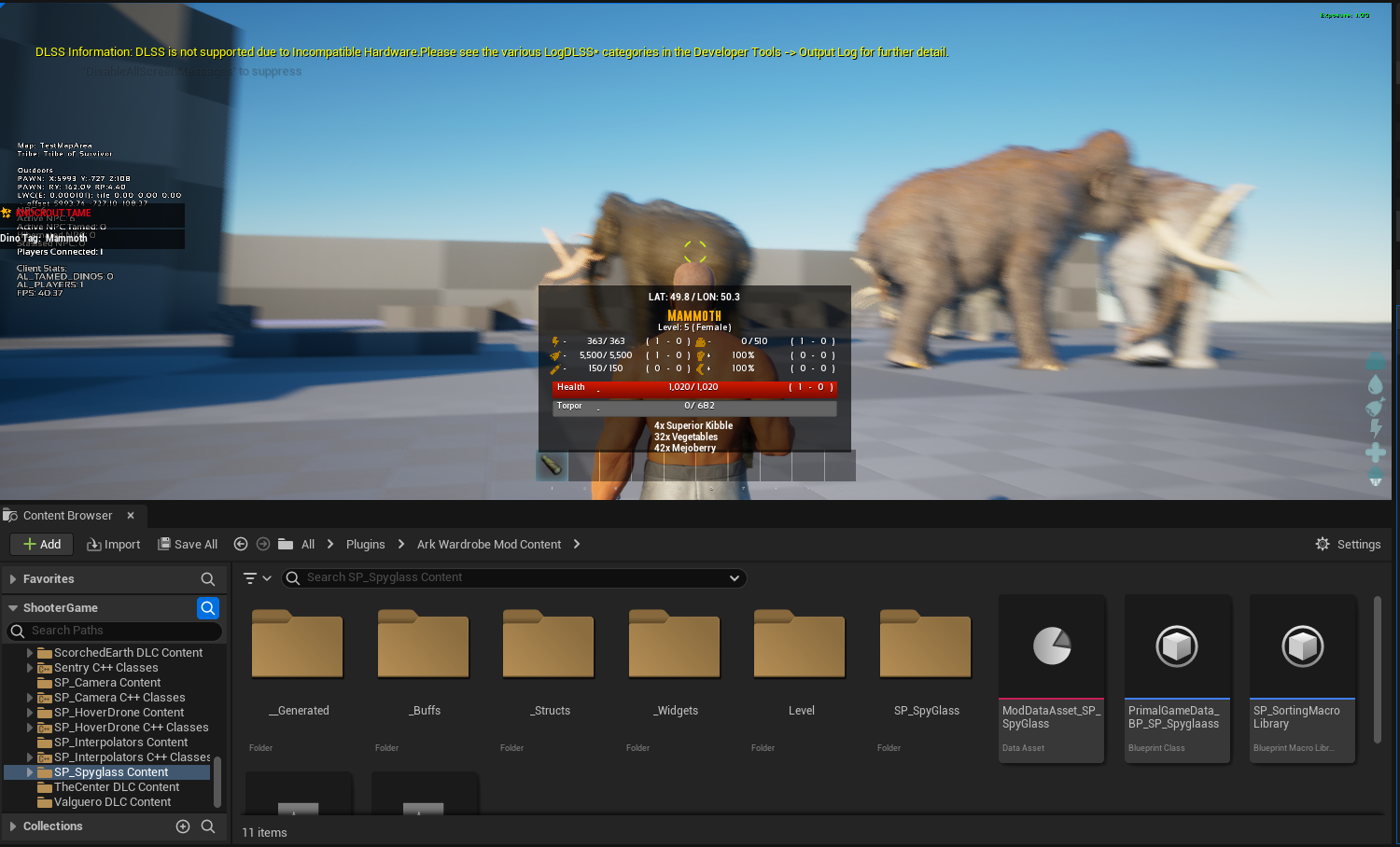Click the Import button

pos(113,544)
